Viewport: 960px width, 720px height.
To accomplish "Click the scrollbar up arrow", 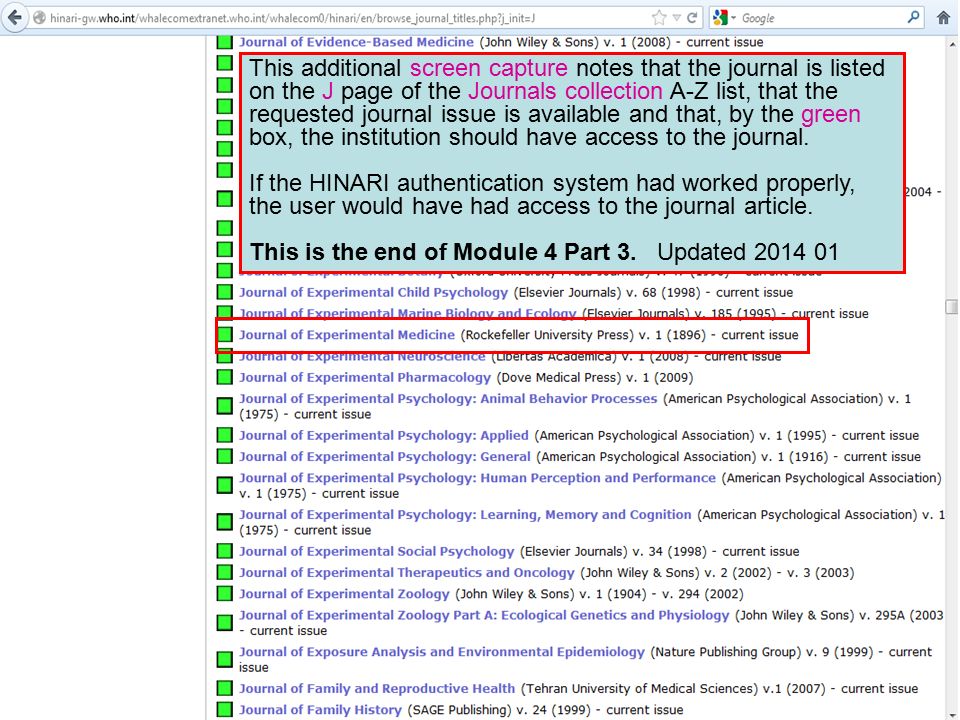I will point(951,44).
